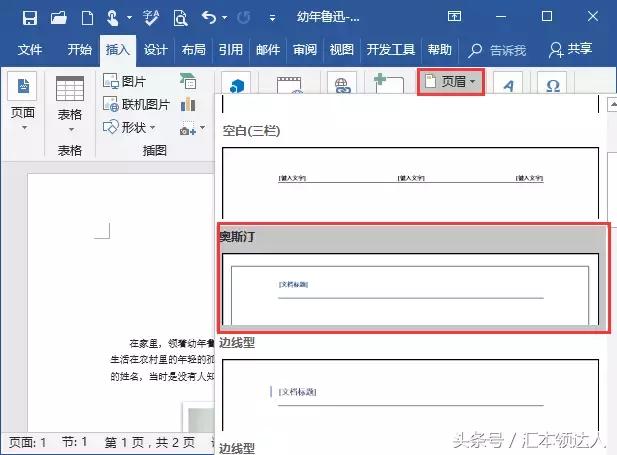Click the online video icon

(x=289, y=84)
